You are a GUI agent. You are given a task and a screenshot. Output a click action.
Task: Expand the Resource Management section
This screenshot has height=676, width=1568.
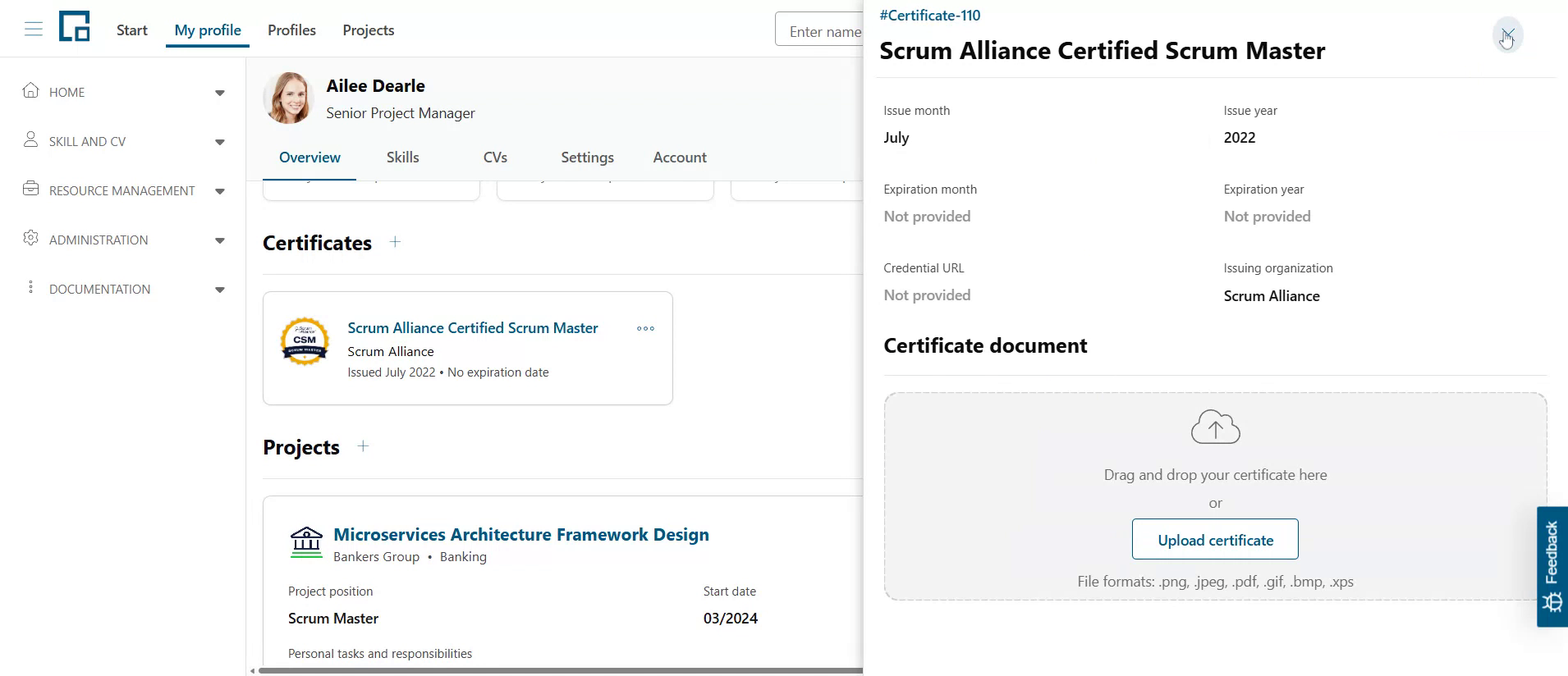coord(220,191)
